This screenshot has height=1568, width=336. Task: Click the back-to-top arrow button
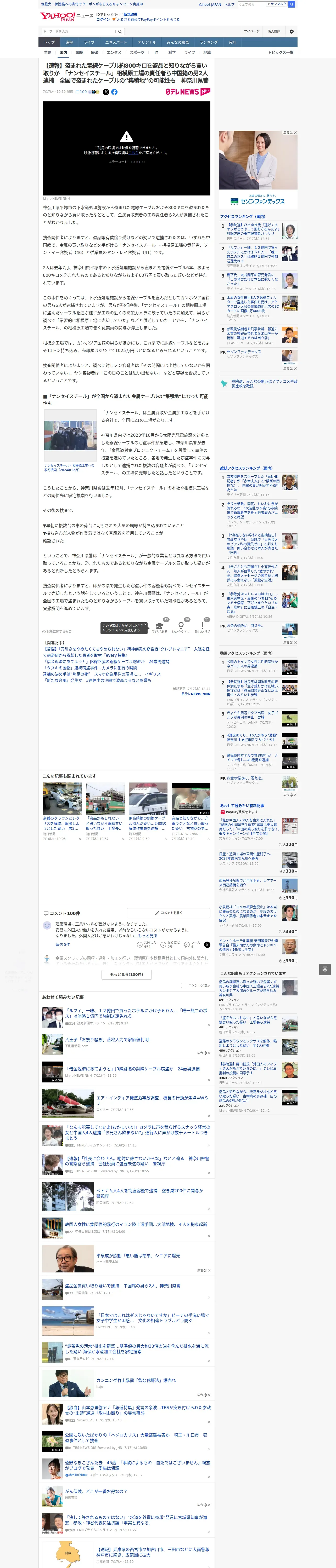coord(325,969)
